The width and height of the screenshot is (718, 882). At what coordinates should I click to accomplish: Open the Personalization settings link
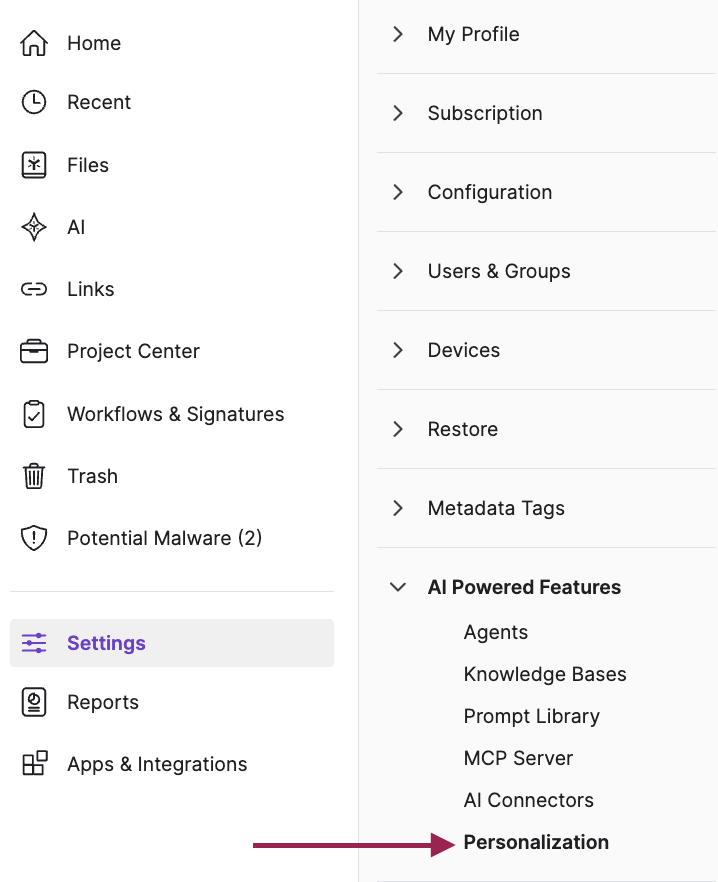[536, 842]
